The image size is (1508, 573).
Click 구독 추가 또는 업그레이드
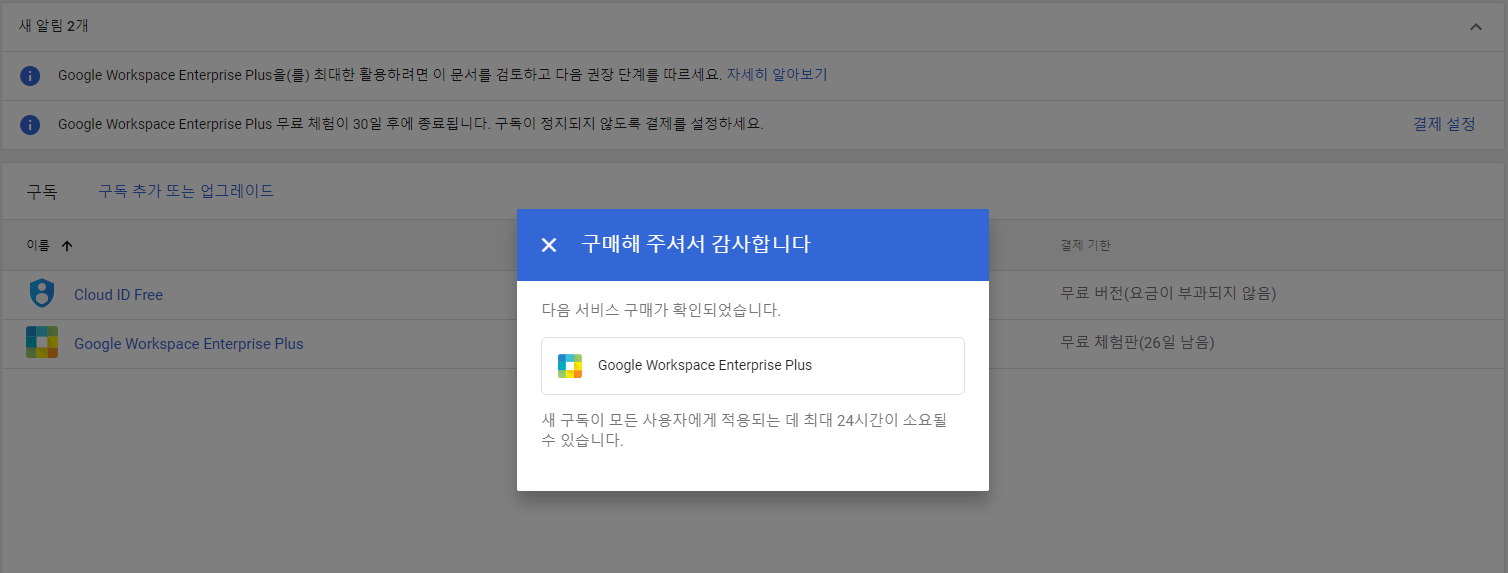point(186,191)
